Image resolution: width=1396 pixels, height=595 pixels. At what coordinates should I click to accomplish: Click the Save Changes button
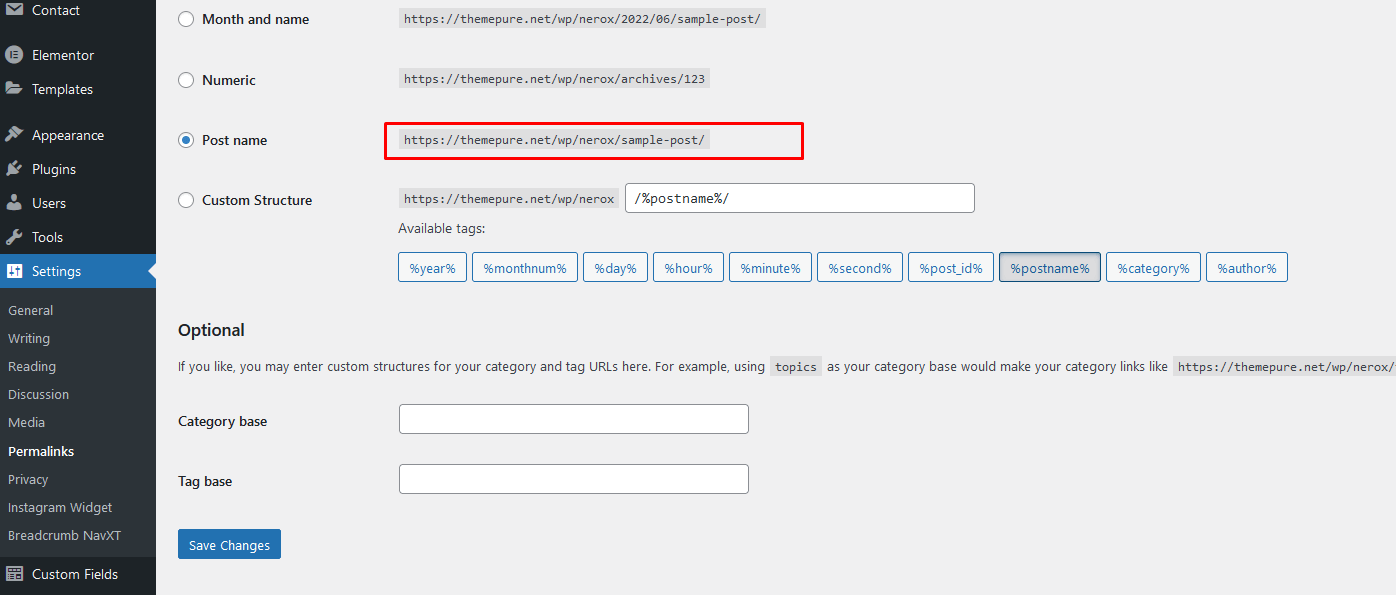click(x=229, y=545)
